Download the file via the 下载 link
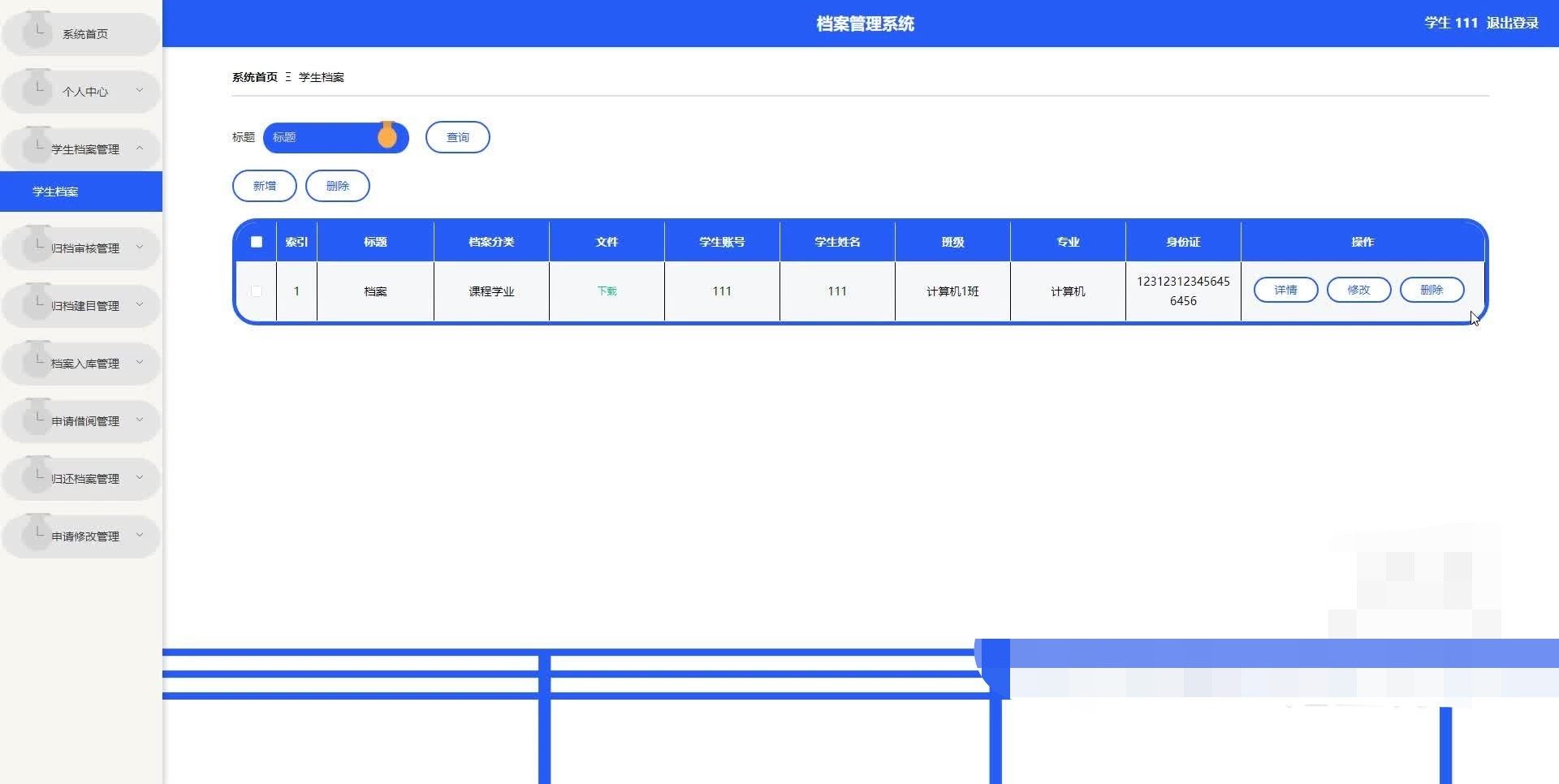The image size is (1559, 784). 607,291
